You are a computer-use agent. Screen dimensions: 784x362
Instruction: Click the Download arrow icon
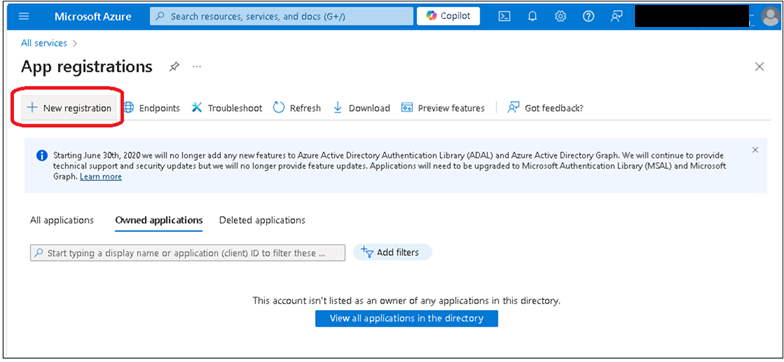pos(338,108)
